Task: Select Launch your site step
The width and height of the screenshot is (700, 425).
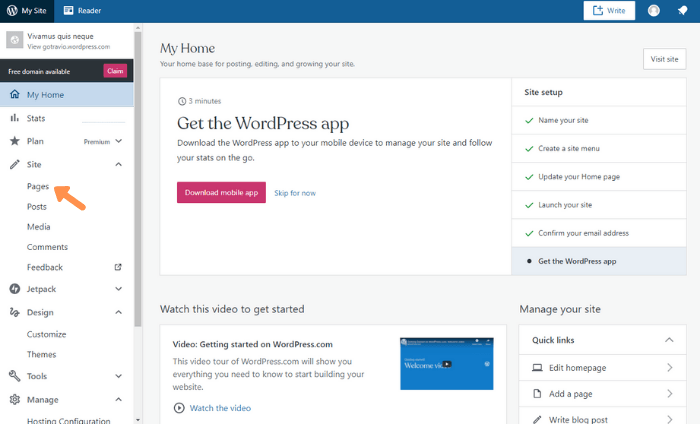Action: pos(599,205)
